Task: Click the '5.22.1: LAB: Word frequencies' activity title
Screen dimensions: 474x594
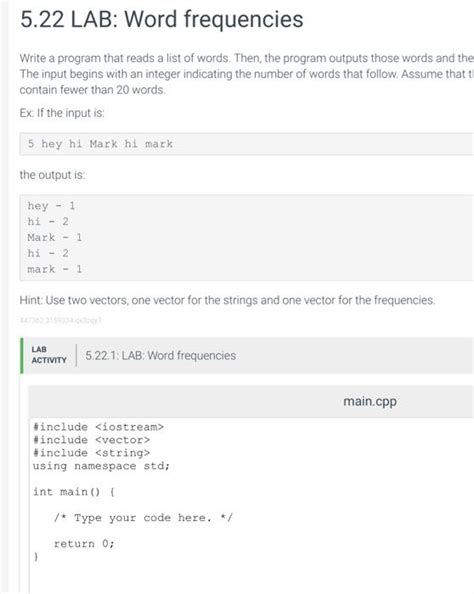Action: pos(160,356)
